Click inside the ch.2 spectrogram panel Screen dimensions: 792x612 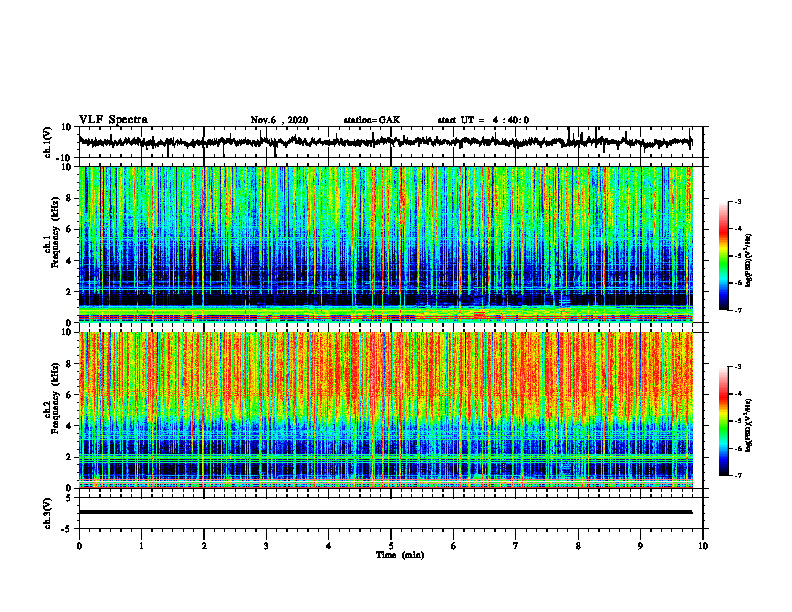(x=385, y=410)
